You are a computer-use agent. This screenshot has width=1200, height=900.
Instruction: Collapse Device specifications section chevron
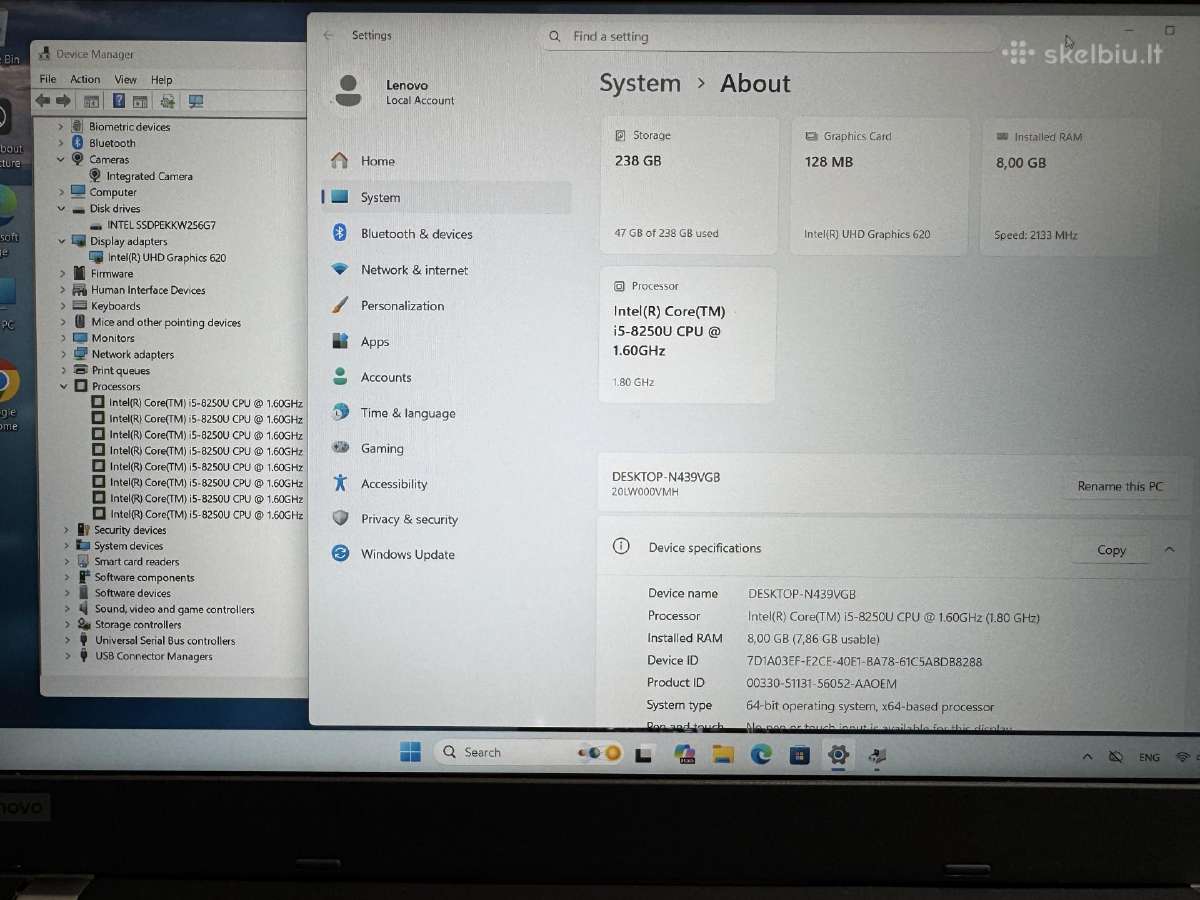click(x=1169, y=550)
